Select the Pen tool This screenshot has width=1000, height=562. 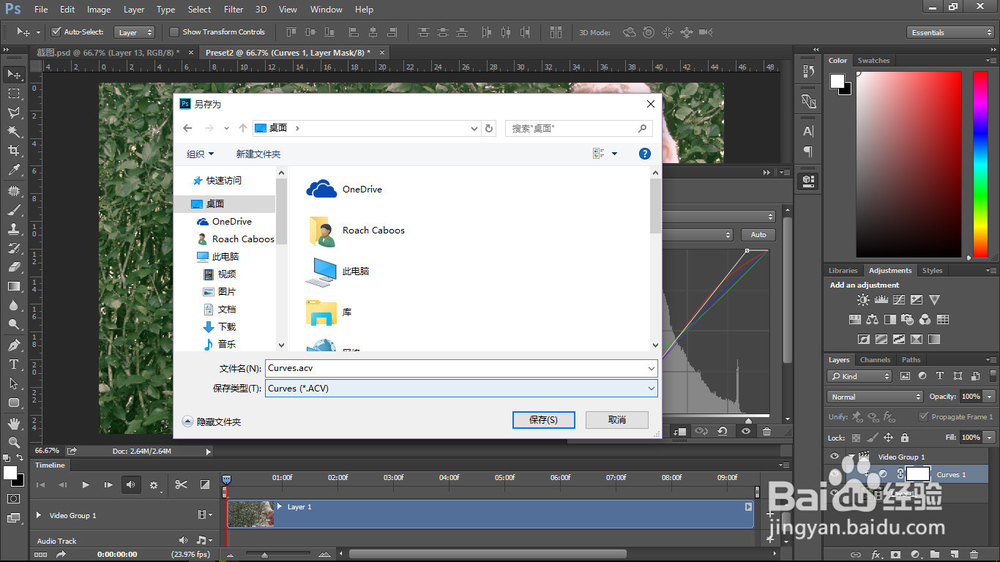pos(13,345)
